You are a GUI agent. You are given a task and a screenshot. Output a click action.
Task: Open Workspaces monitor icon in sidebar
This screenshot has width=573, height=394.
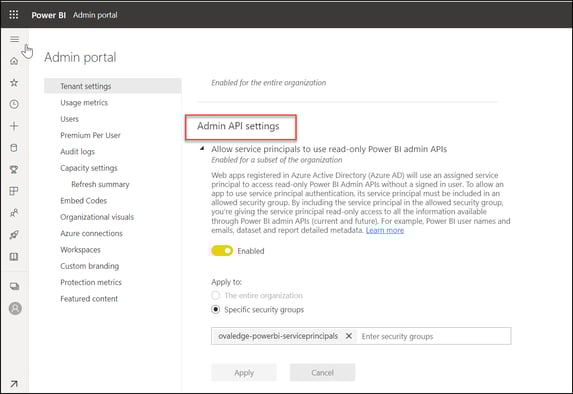point(15,286)
